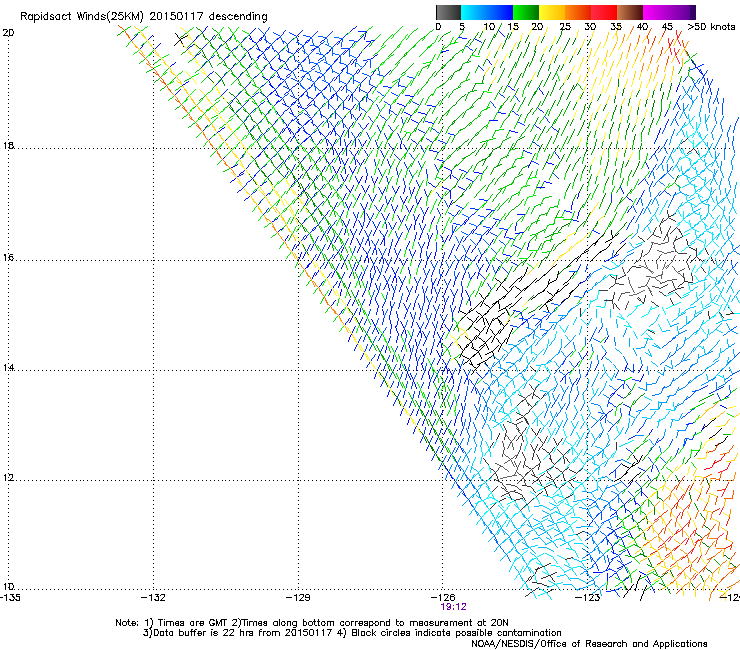Screen dimensions: 740x650
Task: Click the note line about Times are GMT
Action: pyautogui.click(x=311, y=623)
